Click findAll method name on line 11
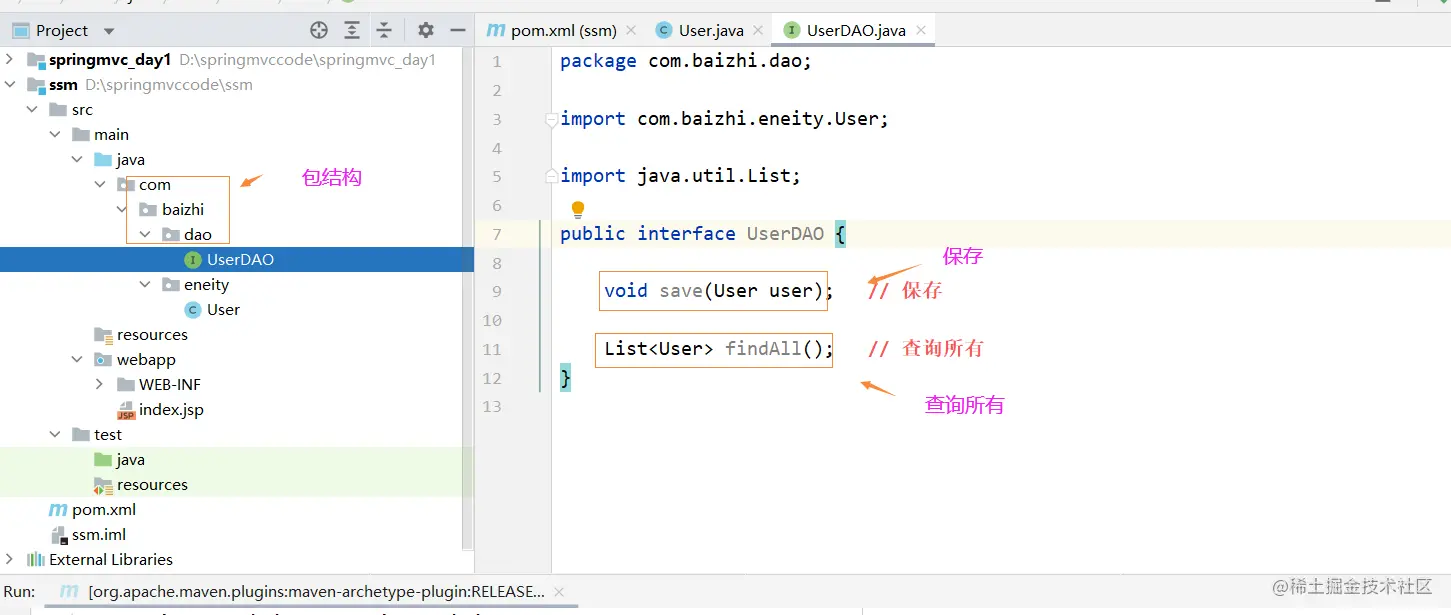The height and width of the screenshot is (615, 1451). (764, 349)
